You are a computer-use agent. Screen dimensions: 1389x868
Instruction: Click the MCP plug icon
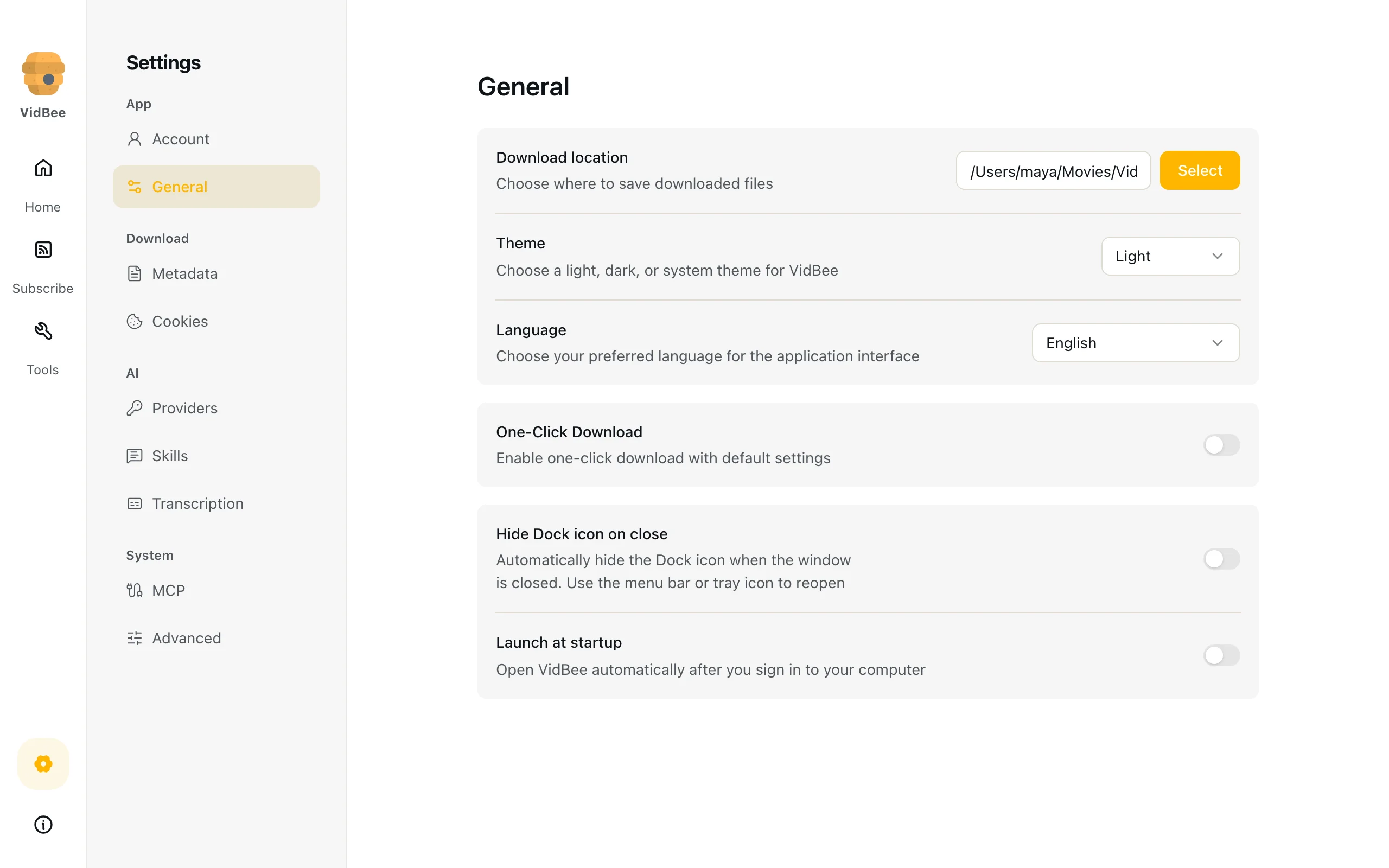click(x=135, y=590)
